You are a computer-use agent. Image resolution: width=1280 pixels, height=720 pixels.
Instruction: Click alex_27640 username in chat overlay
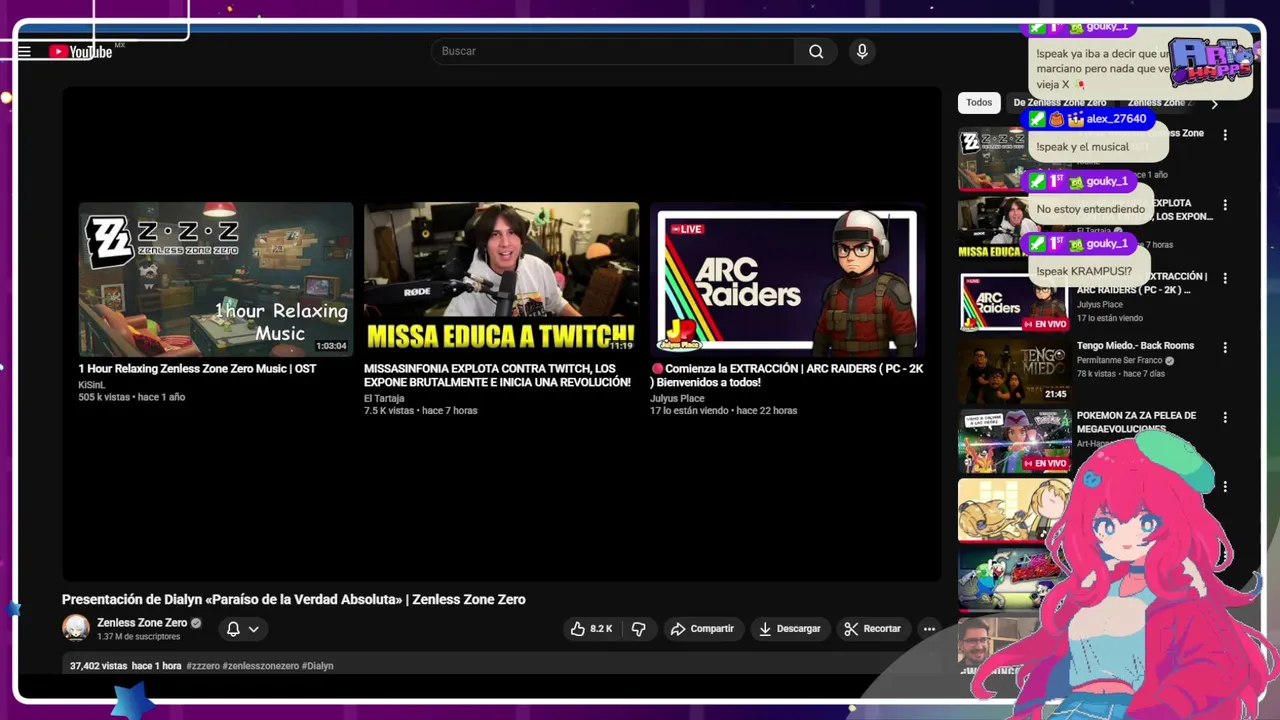pos(1116,119)
